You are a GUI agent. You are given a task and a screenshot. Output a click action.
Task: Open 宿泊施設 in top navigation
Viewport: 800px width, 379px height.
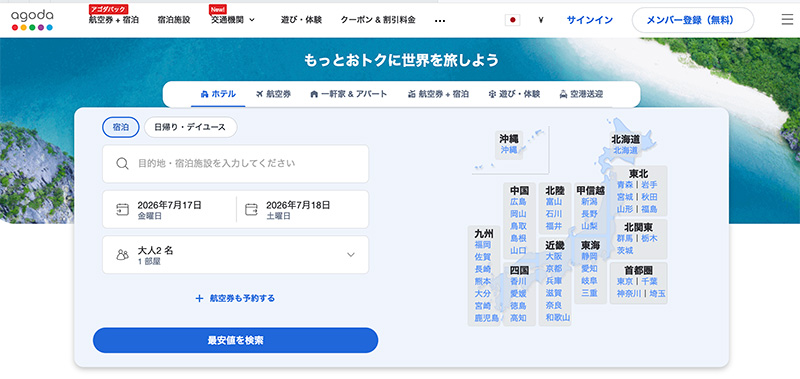click(174, 20)
